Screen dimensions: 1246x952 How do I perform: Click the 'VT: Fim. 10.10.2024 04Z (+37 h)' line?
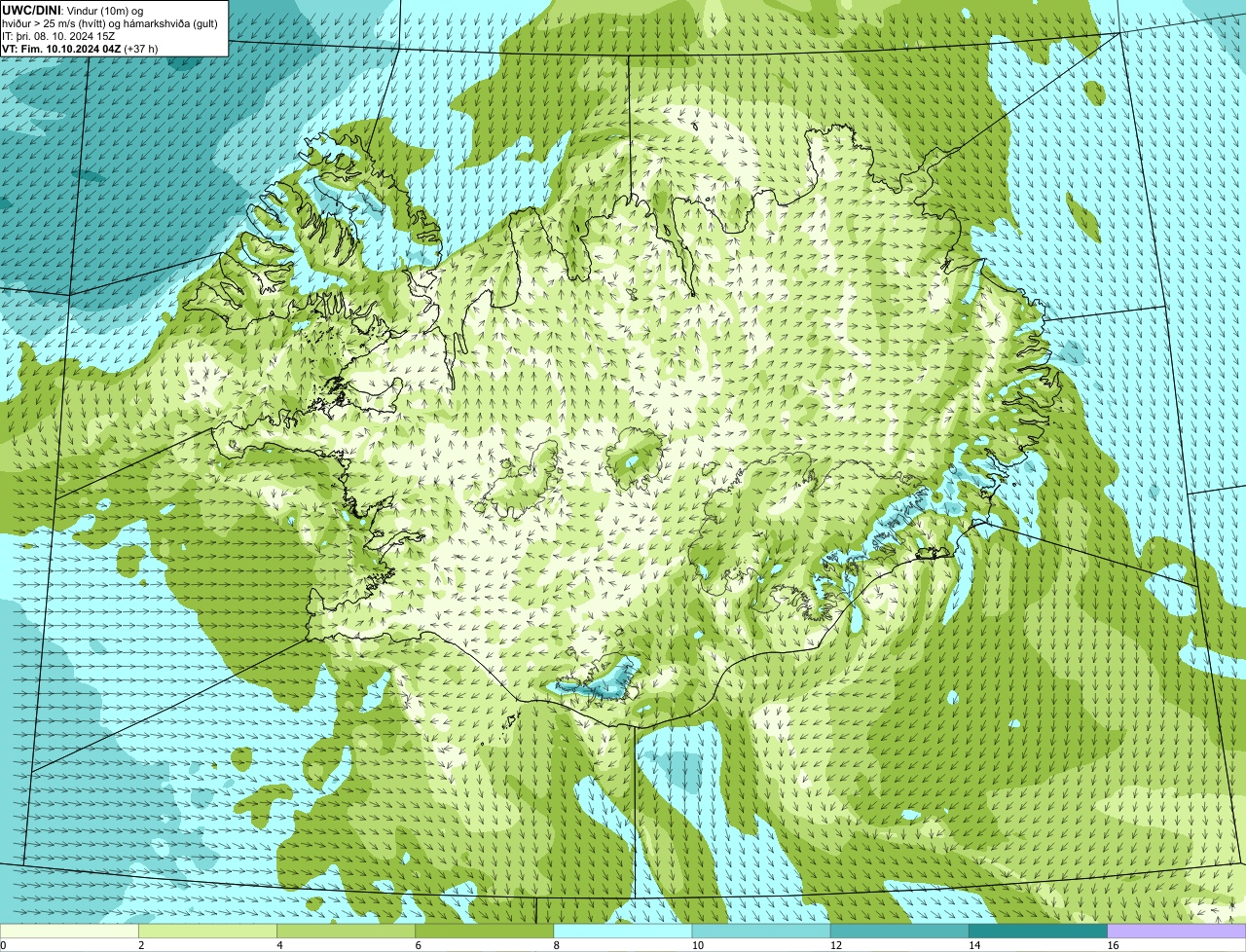pos(80,49)
